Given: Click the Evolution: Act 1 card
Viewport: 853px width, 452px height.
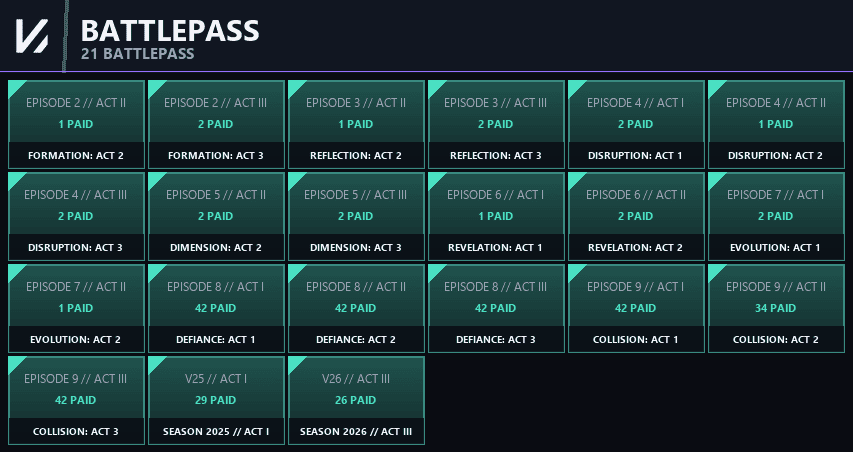Looking at the screenshot, I should [776, 216].
